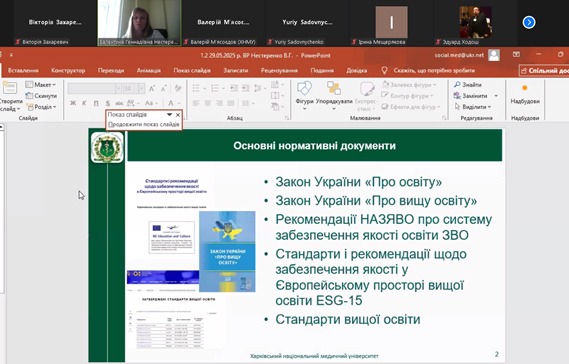
Task: Click the account profile picture icon
Action: point(494,55)
